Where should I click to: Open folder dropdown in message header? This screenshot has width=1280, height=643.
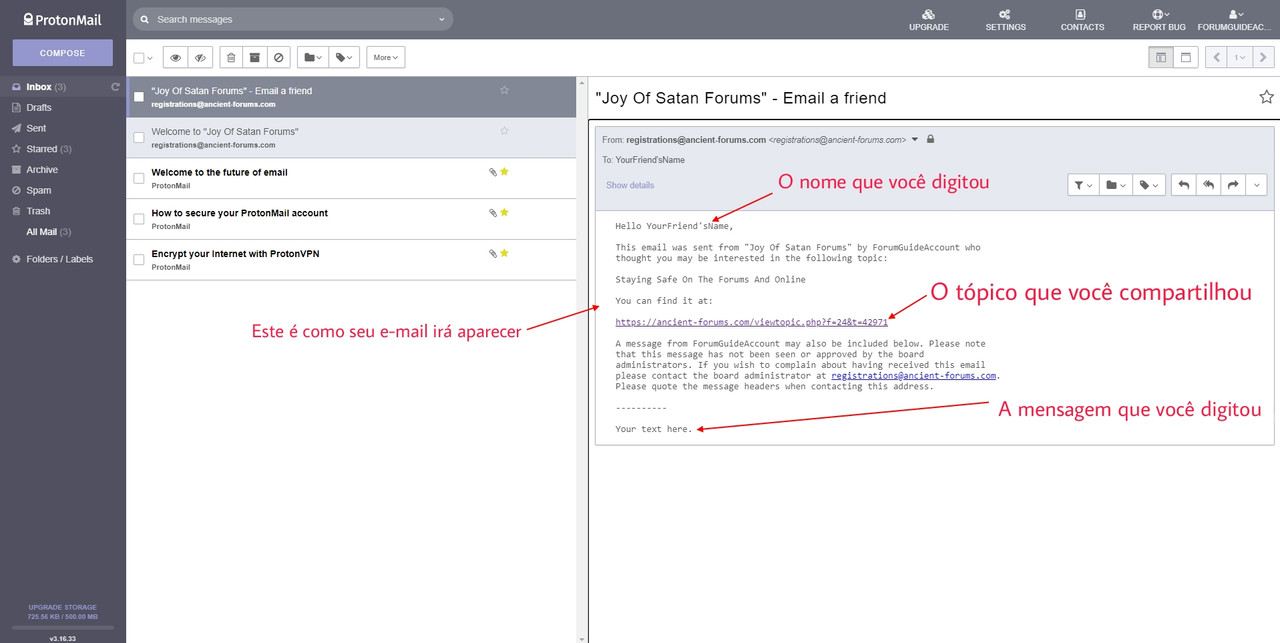tap(1115, 185)
